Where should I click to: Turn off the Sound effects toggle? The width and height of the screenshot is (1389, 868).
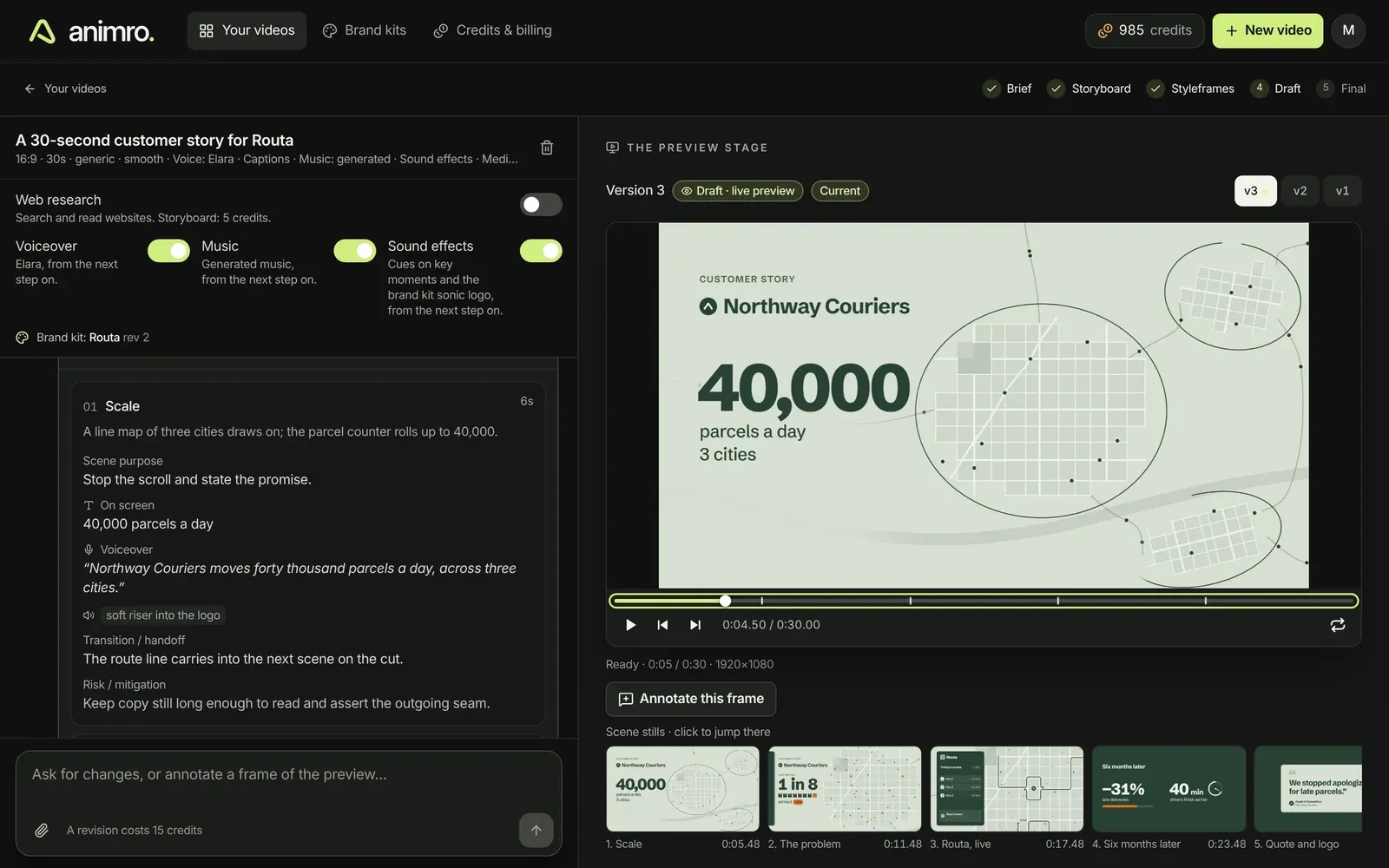tap(541, 251)
